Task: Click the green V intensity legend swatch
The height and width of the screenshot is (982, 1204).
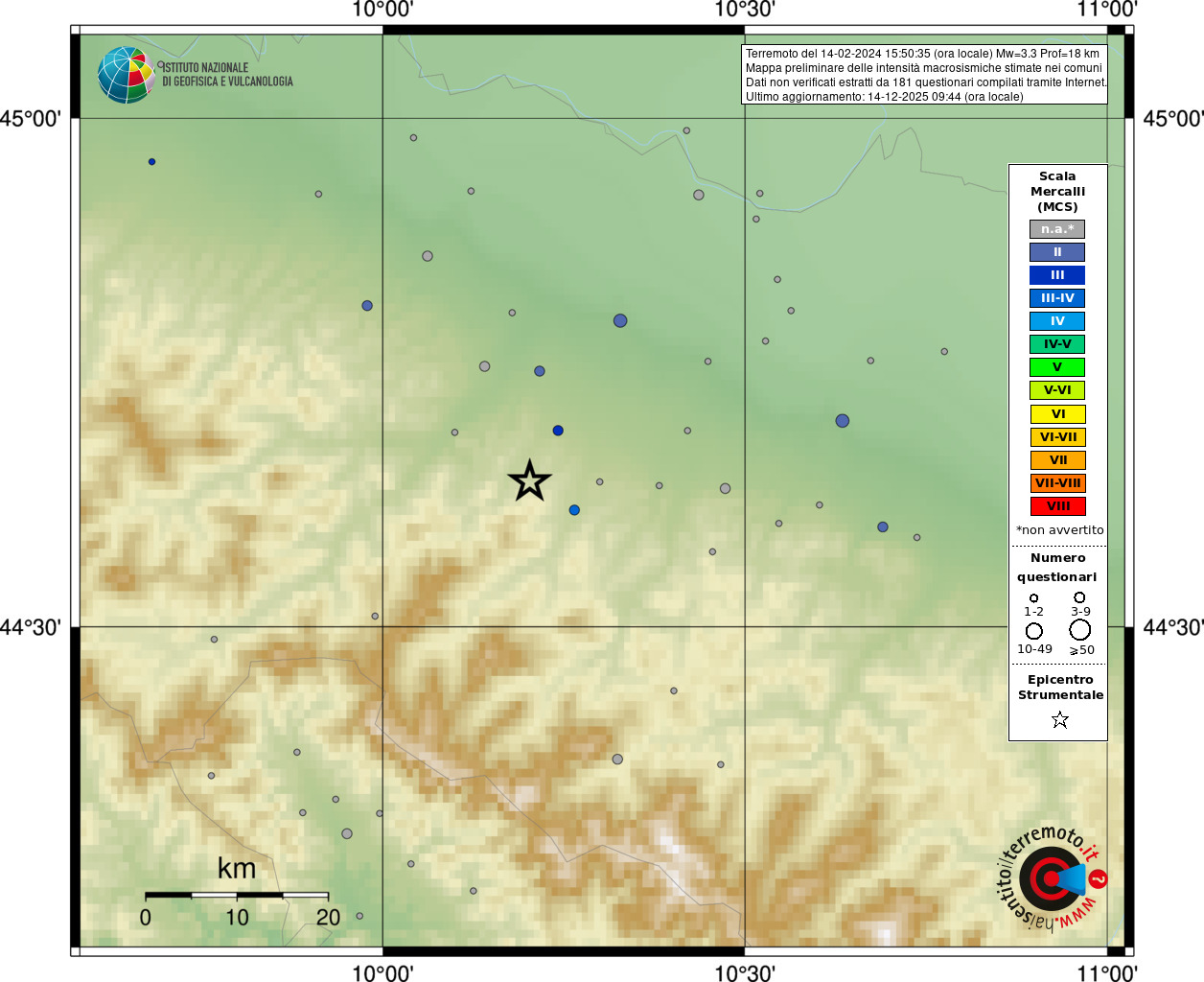Action: coord(1057,367)
